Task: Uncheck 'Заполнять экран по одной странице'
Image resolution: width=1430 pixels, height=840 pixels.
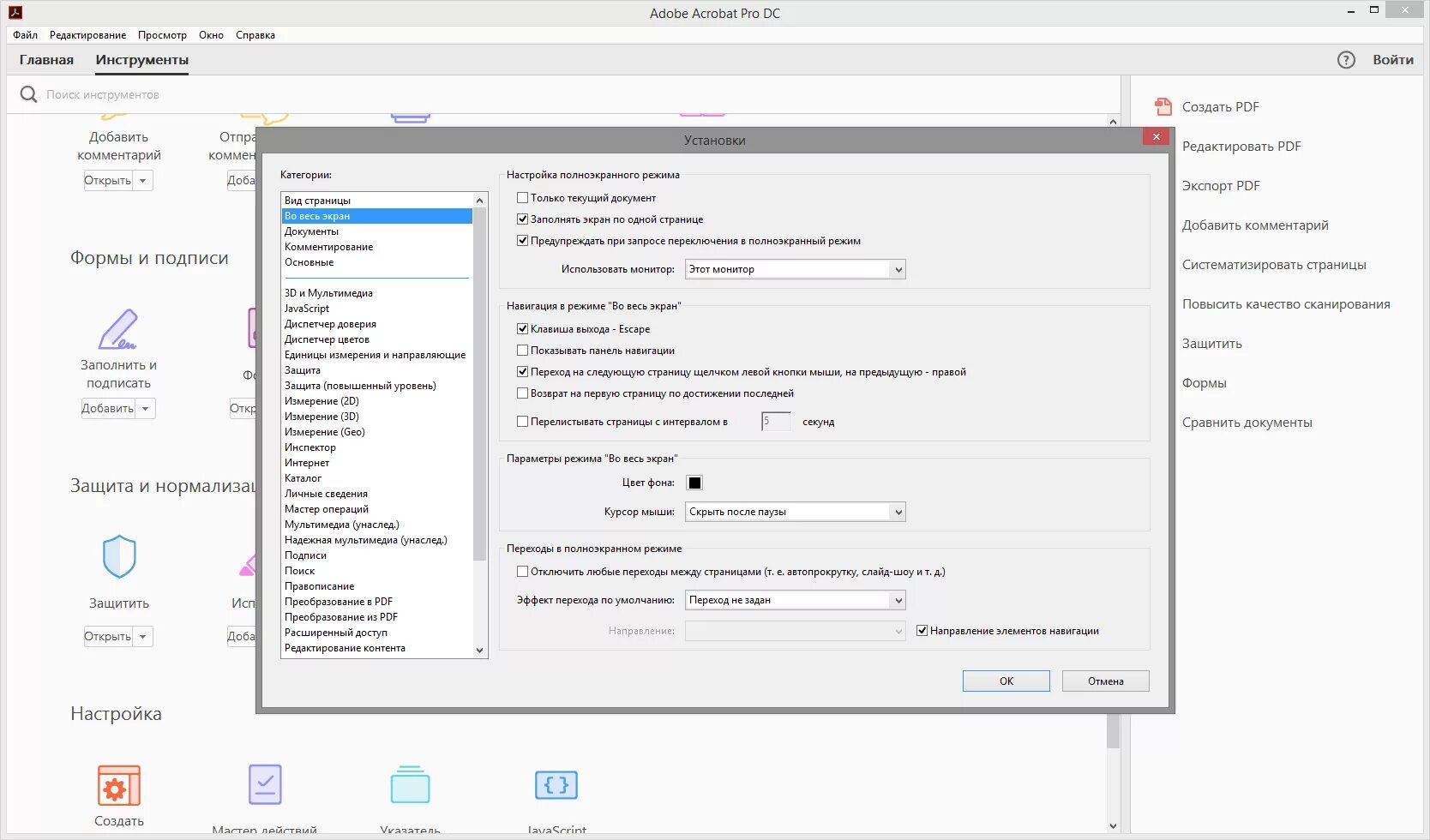Action: pyautogui.click(x=522, y=219)
